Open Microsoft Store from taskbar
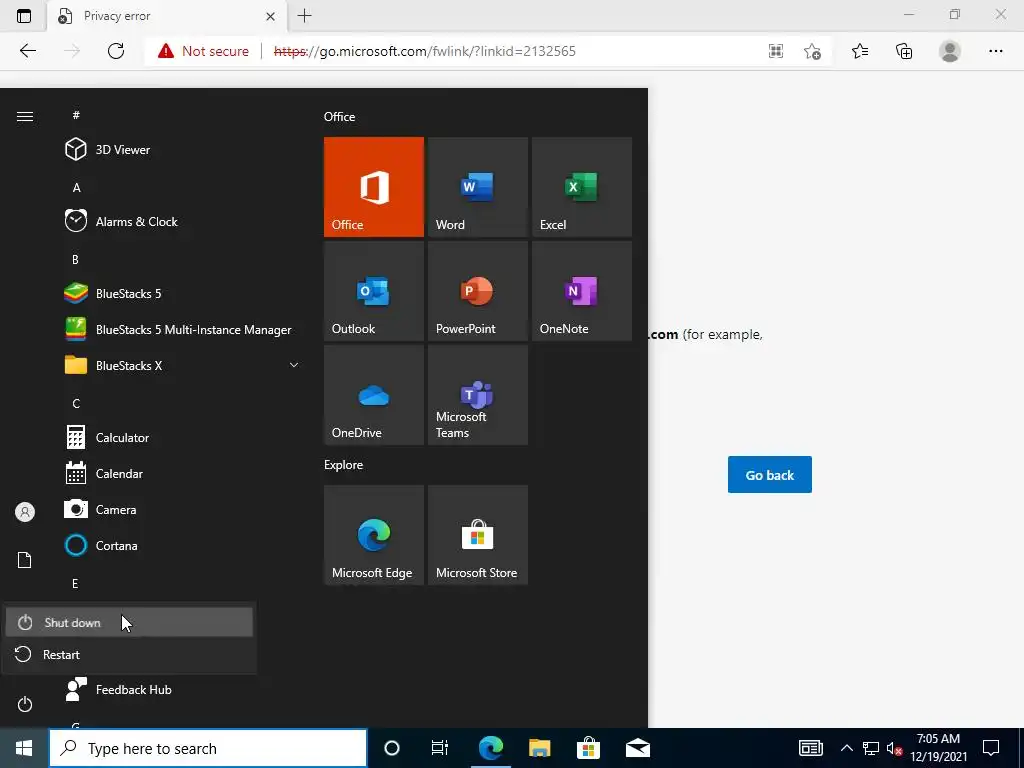Viewport: 1024px width, 768px height. click(x=588, y=748)
